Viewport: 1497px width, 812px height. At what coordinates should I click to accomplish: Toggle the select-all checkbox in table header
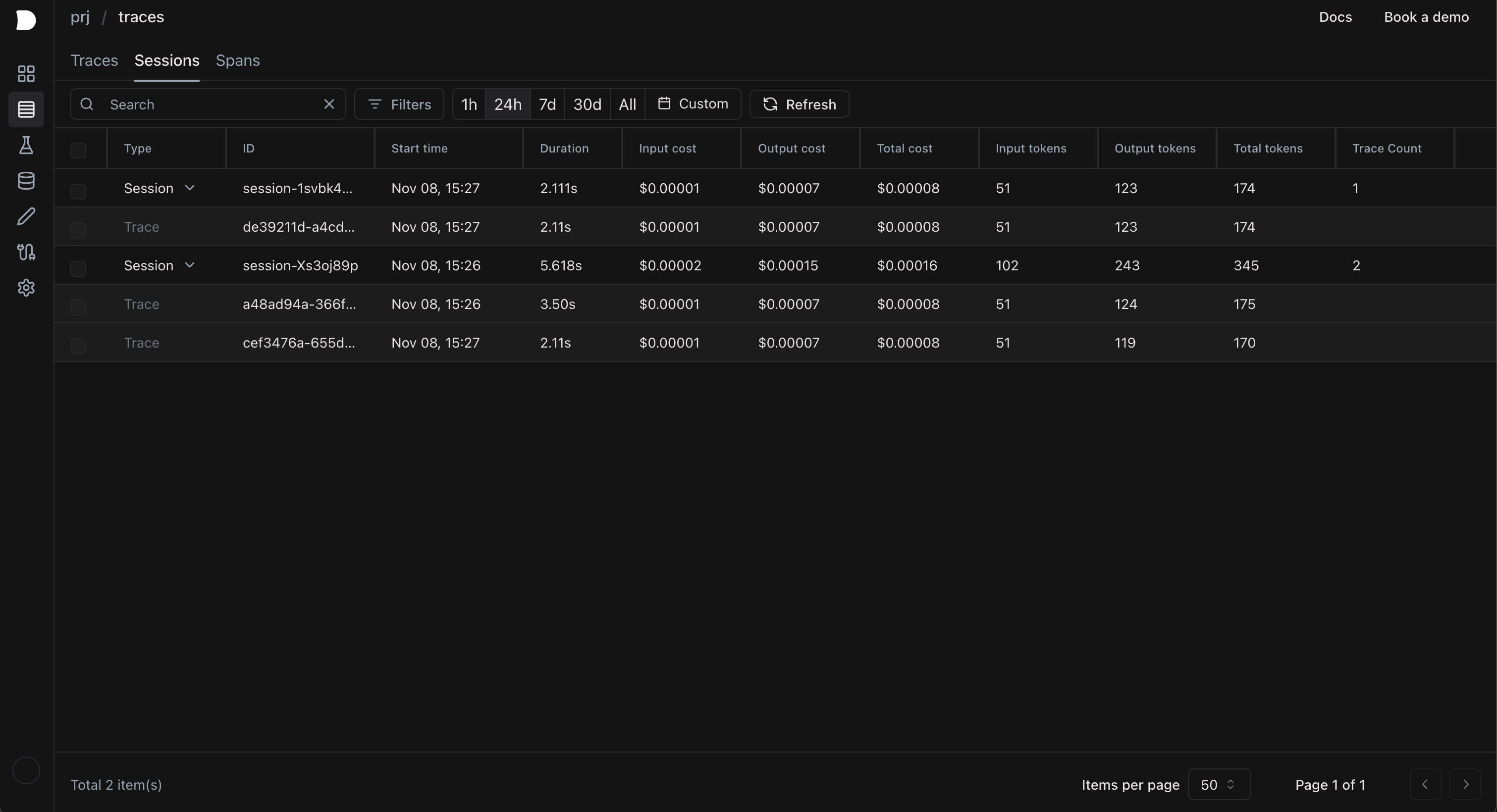pyautogui.click(x=78, y=150)
